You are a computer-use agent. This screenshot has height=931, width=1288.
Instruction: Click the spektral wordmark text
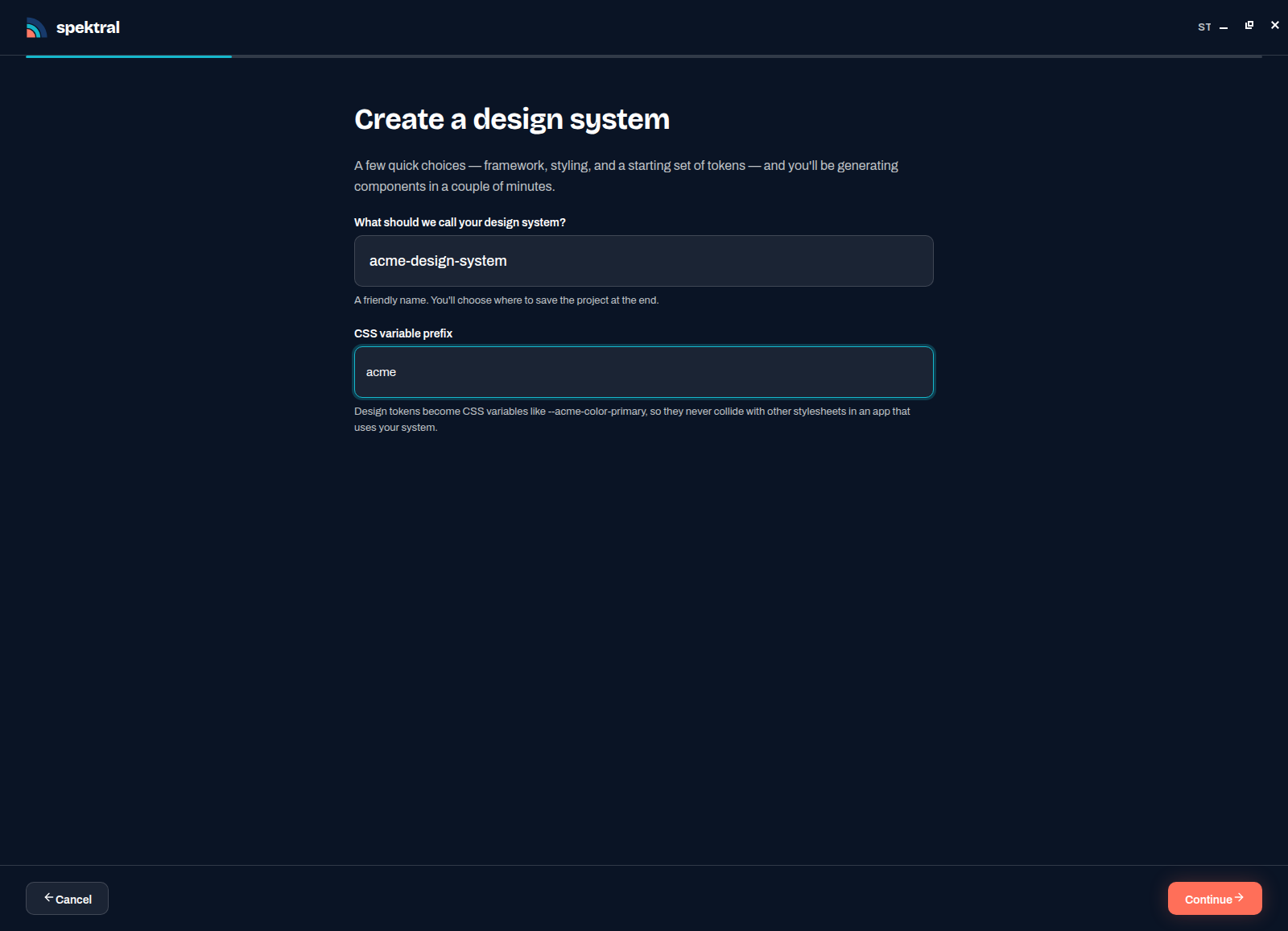click(88, 27)
